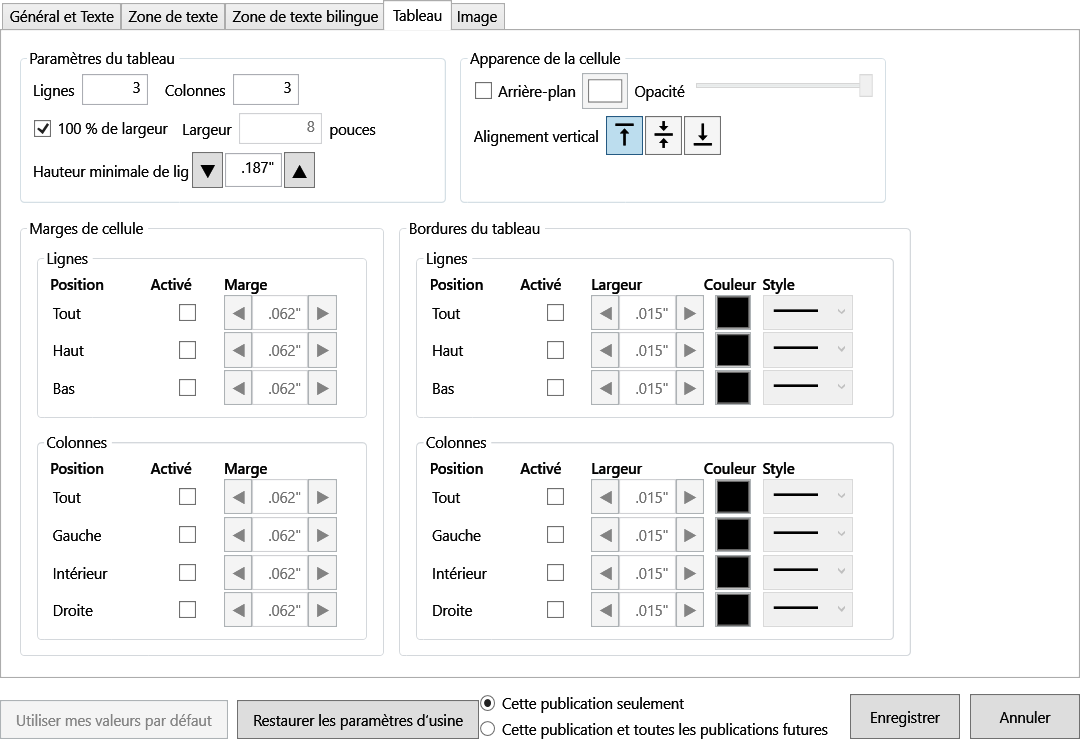Click Utiliser mes valeurs par défaut

pos(114,720)
